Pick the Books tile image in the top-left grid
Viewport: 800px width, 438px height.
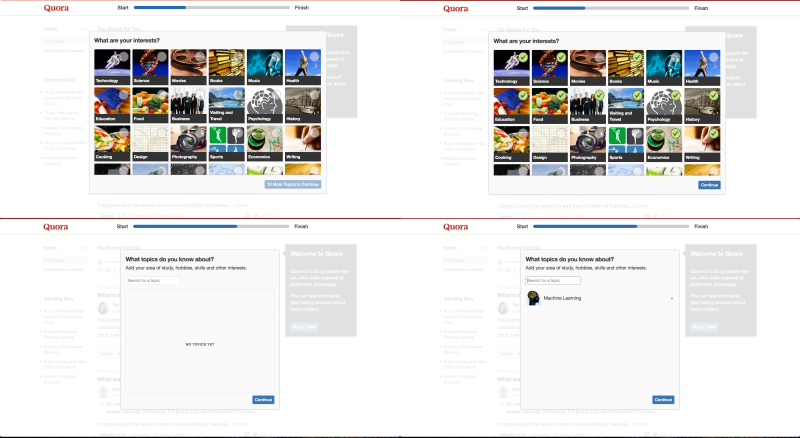pos(227,66)
